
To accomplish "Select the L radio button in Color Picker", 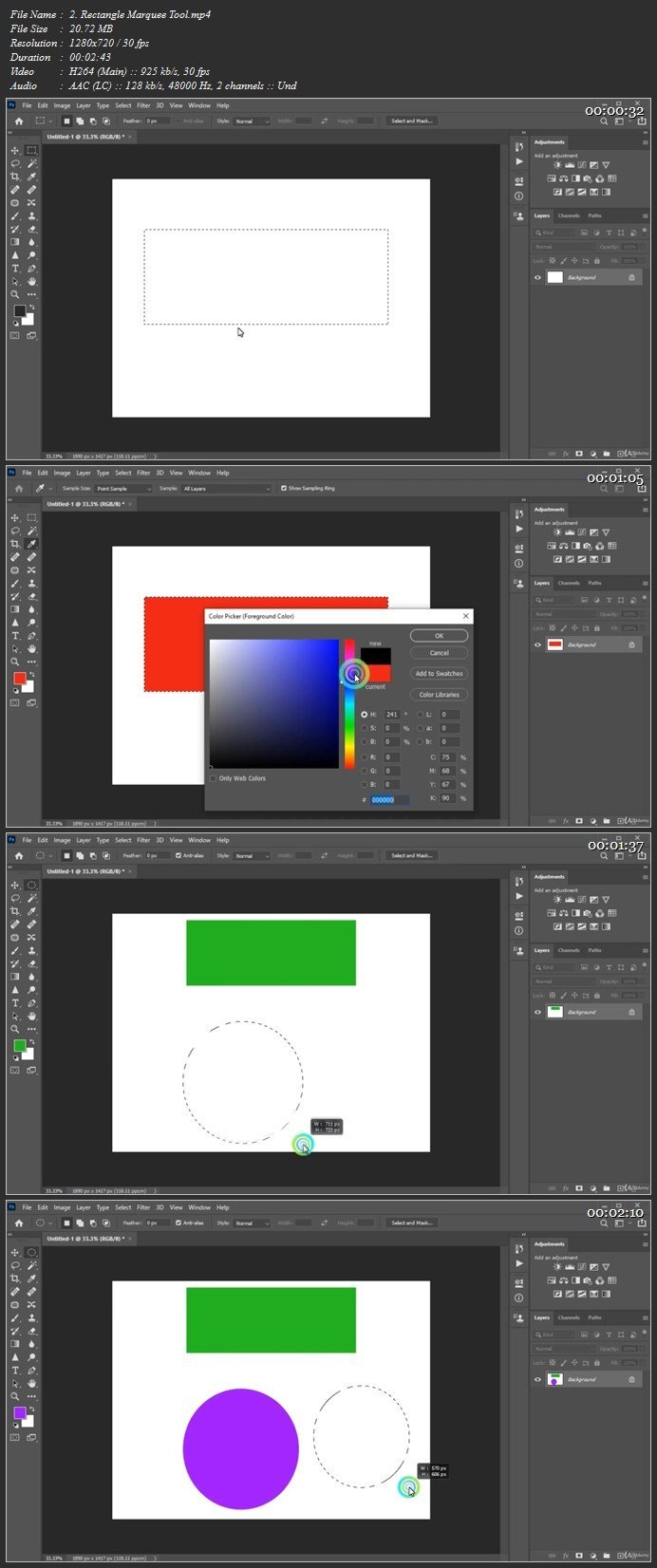I will click(421, 714).
